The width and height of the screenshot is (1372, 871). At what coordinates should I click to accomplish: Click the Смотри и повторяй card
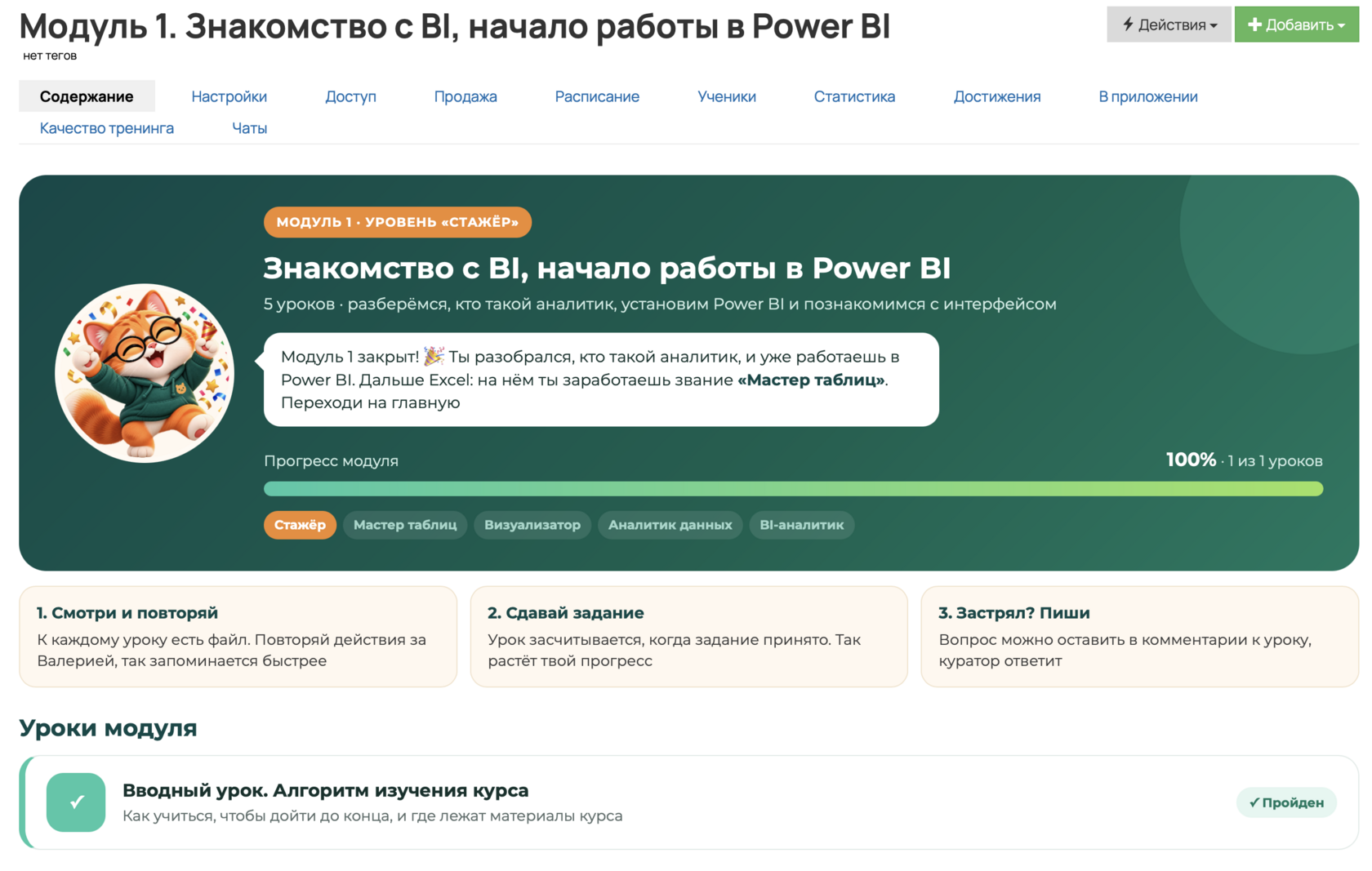click(x=238, y=637)
